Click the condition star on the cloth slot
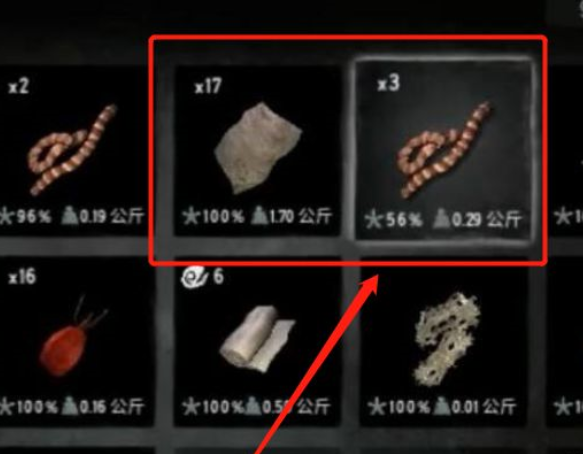Viewport: 583px width, 454px height. coord(191,216)
